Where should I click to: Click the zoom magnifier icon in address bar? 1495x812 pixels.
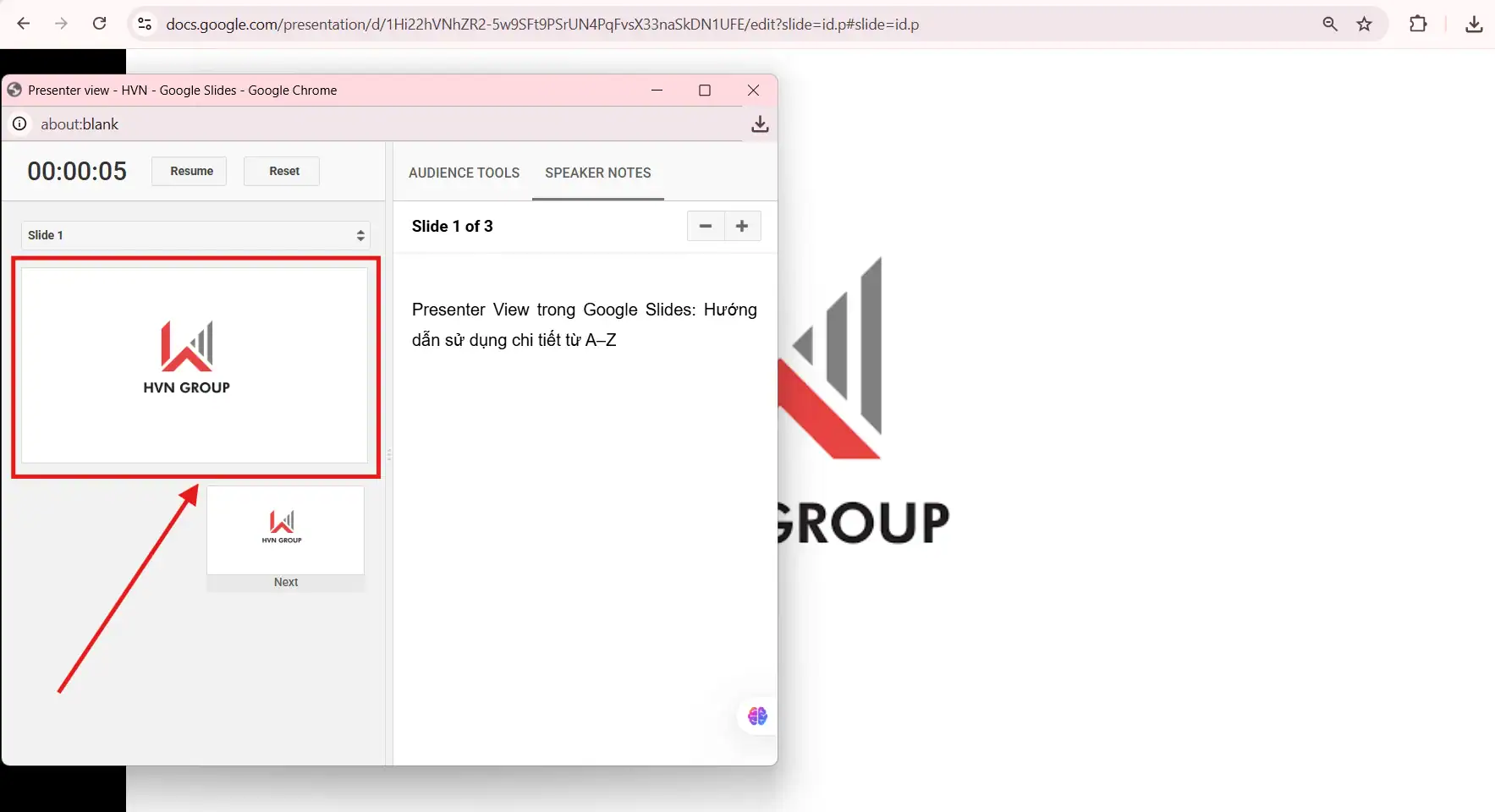coord(1330,24)
